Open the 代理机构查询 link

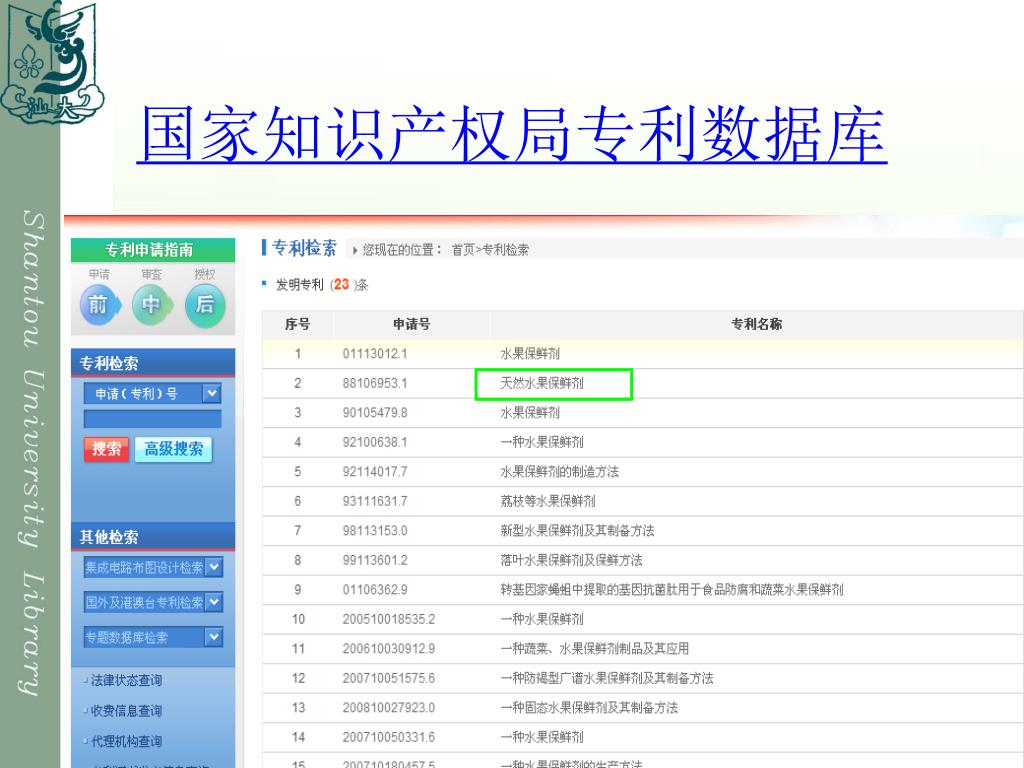(x=126, y=741)
